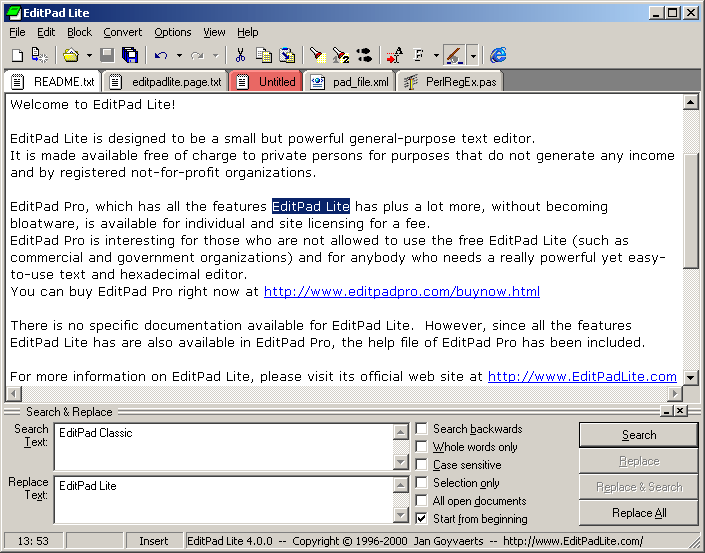This screenshot has width=705, height=553.
Task: Open the File menu
Action: [x=17, y=32]
